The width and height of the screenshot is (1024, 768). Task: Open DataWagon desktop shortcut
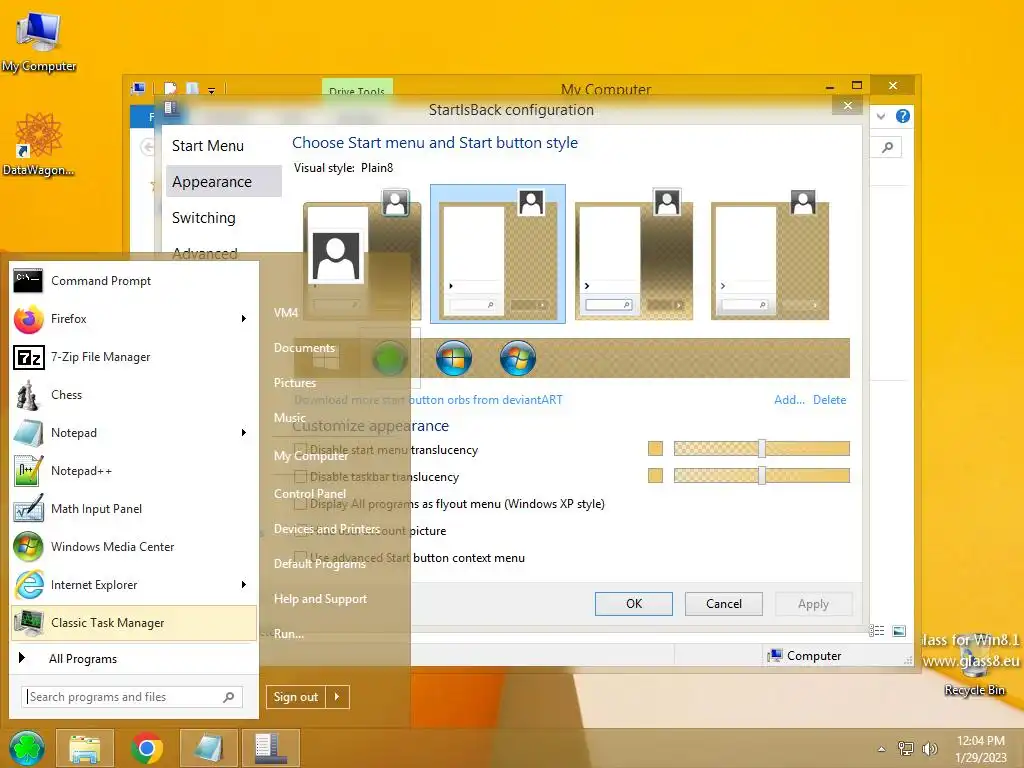coord(39,144)
